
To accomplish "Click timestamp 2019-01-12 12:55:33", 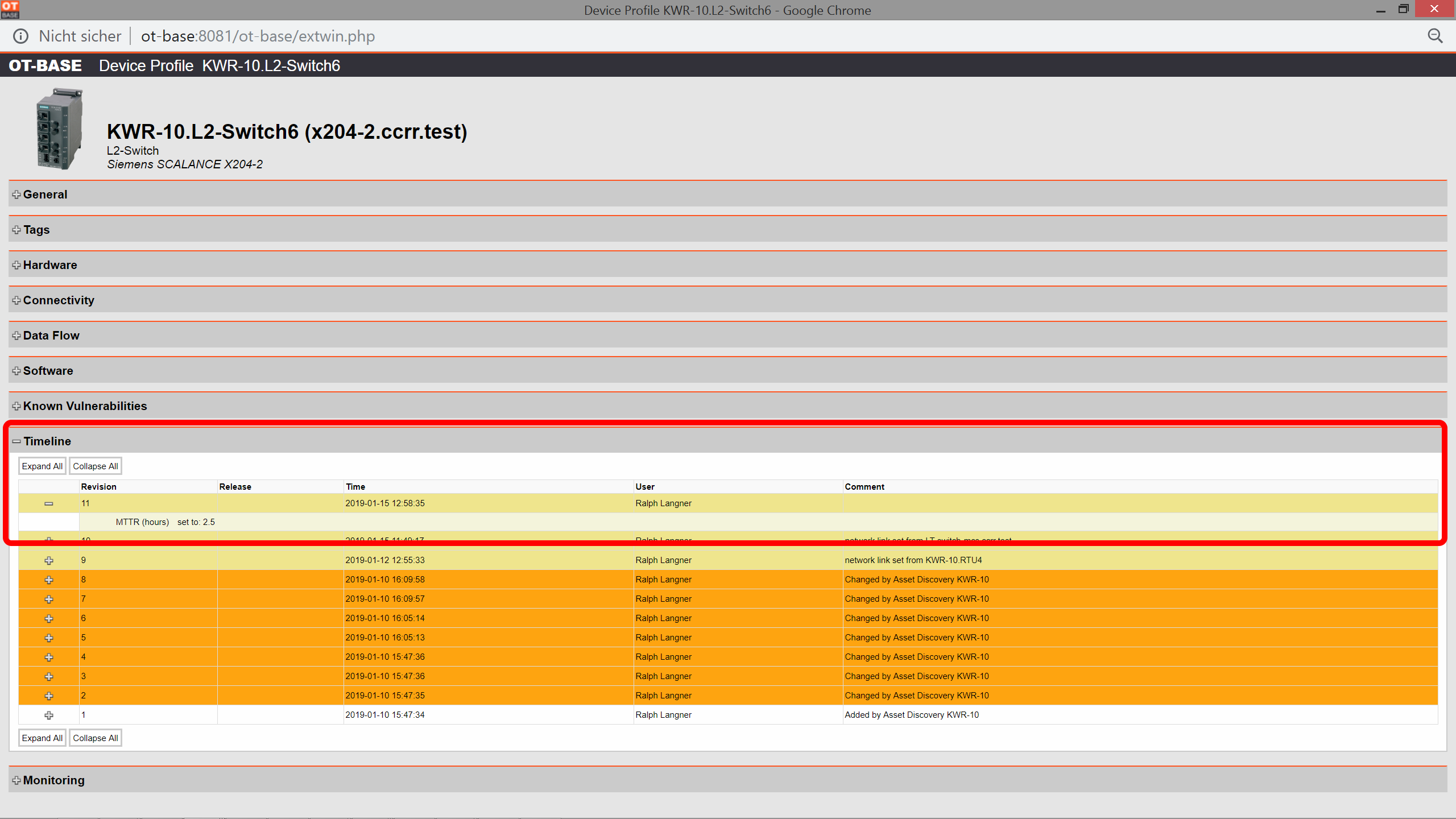I will pyautogui.click(x=385, y=560).
